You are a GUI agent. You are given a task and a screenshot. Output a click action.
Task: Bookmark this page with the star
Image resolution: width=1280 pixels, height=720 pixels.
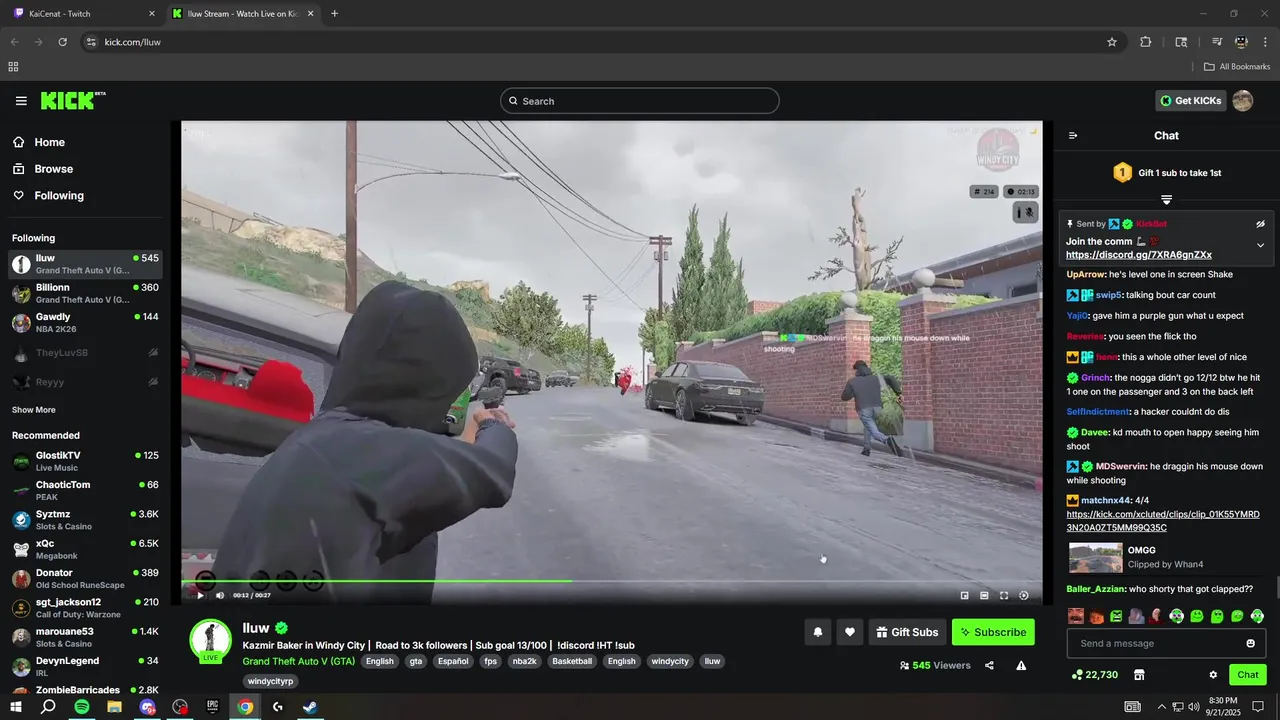click(x=1112, y=42)
